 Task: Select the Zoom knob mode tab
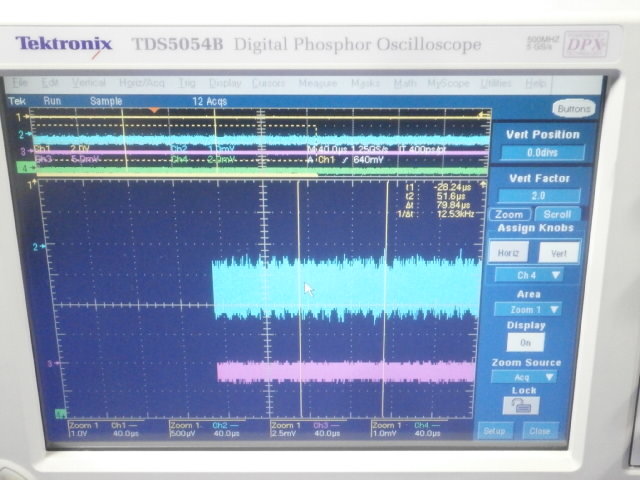click(x=509, y=214)
